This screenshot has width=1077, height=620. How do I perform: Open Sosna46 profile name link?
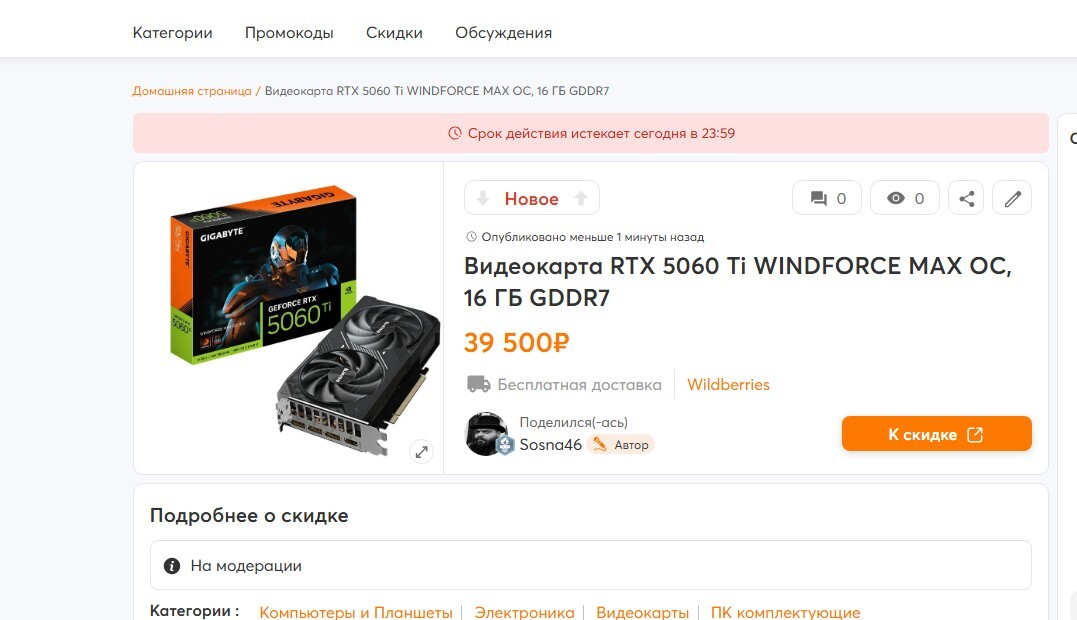click(550, 445)
